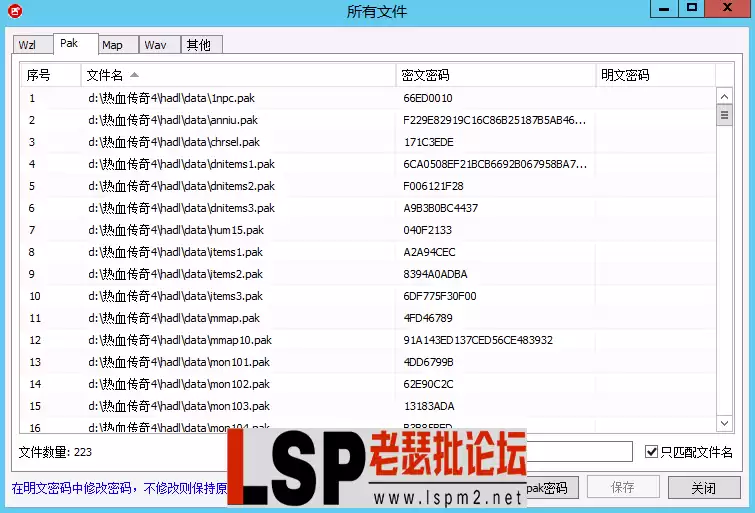Select the dnitems3.pak file row
Image resolution: width=755 pixels, height=513 pixels.
pos(368,208)
